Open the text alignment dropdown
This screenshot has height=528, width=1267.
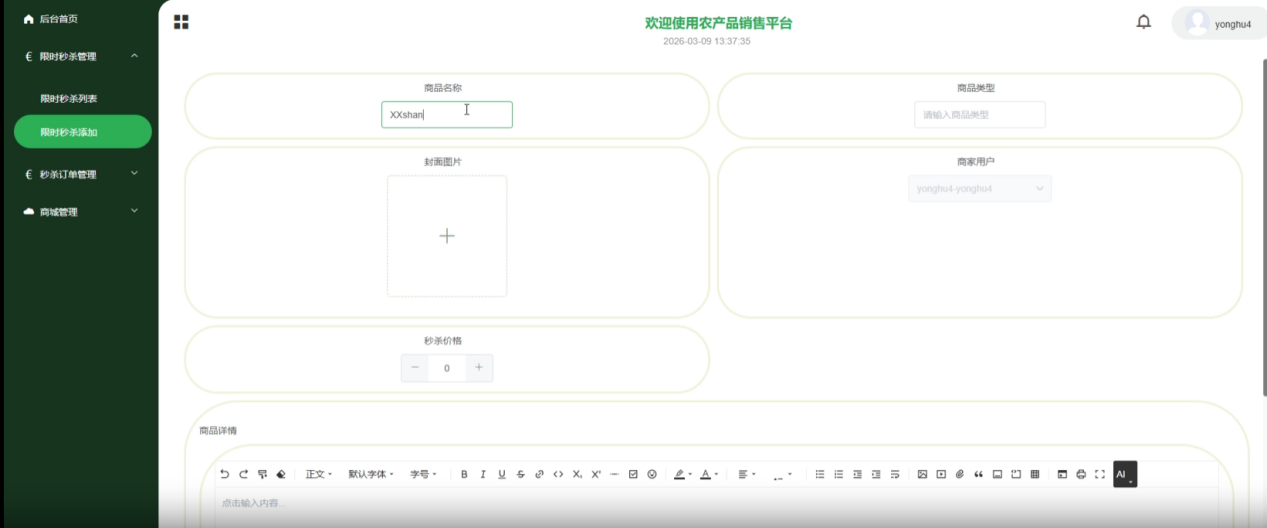coord(747,474)
